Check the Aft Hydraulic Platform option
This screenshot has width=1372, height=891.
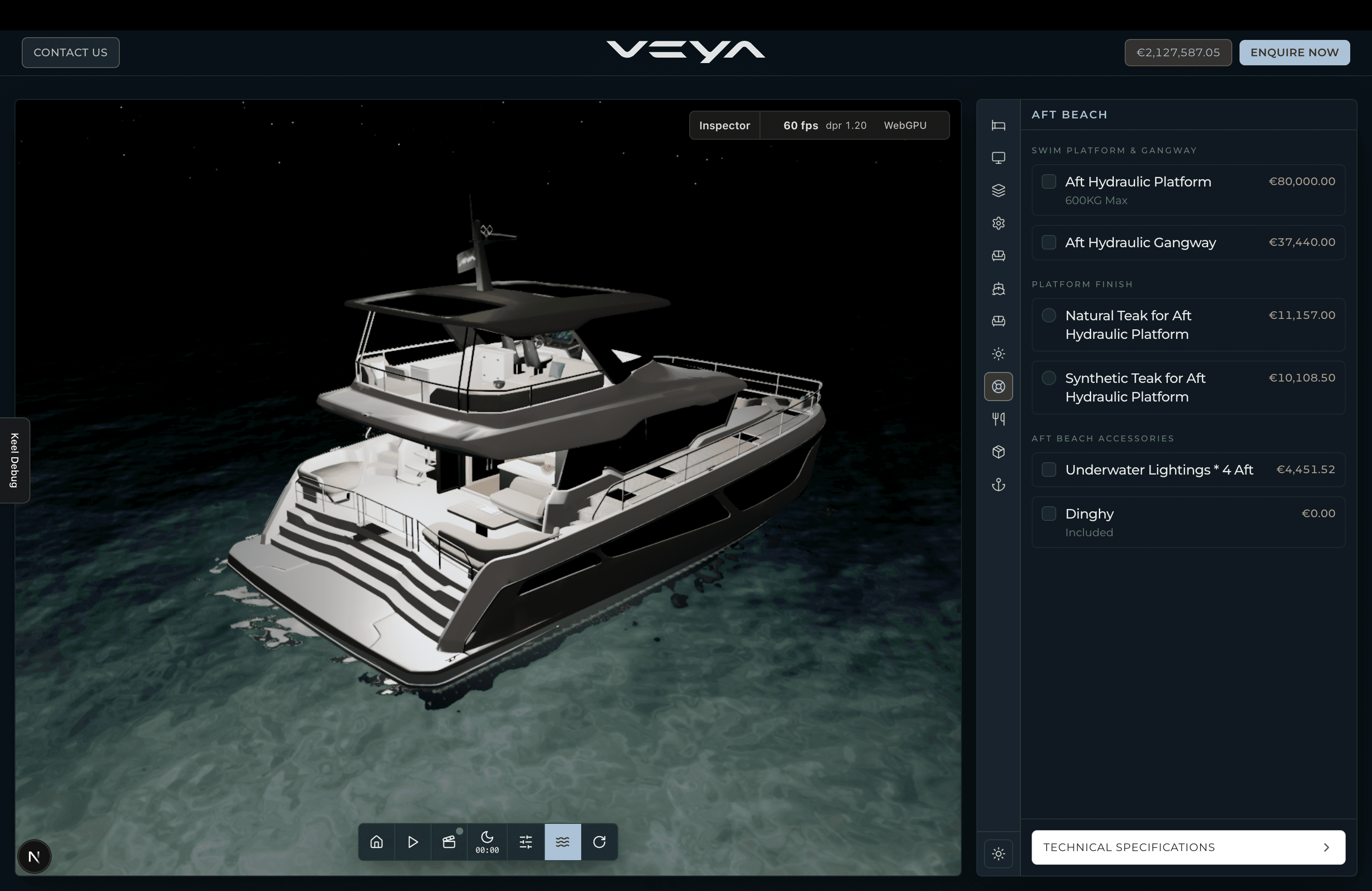1049,181
